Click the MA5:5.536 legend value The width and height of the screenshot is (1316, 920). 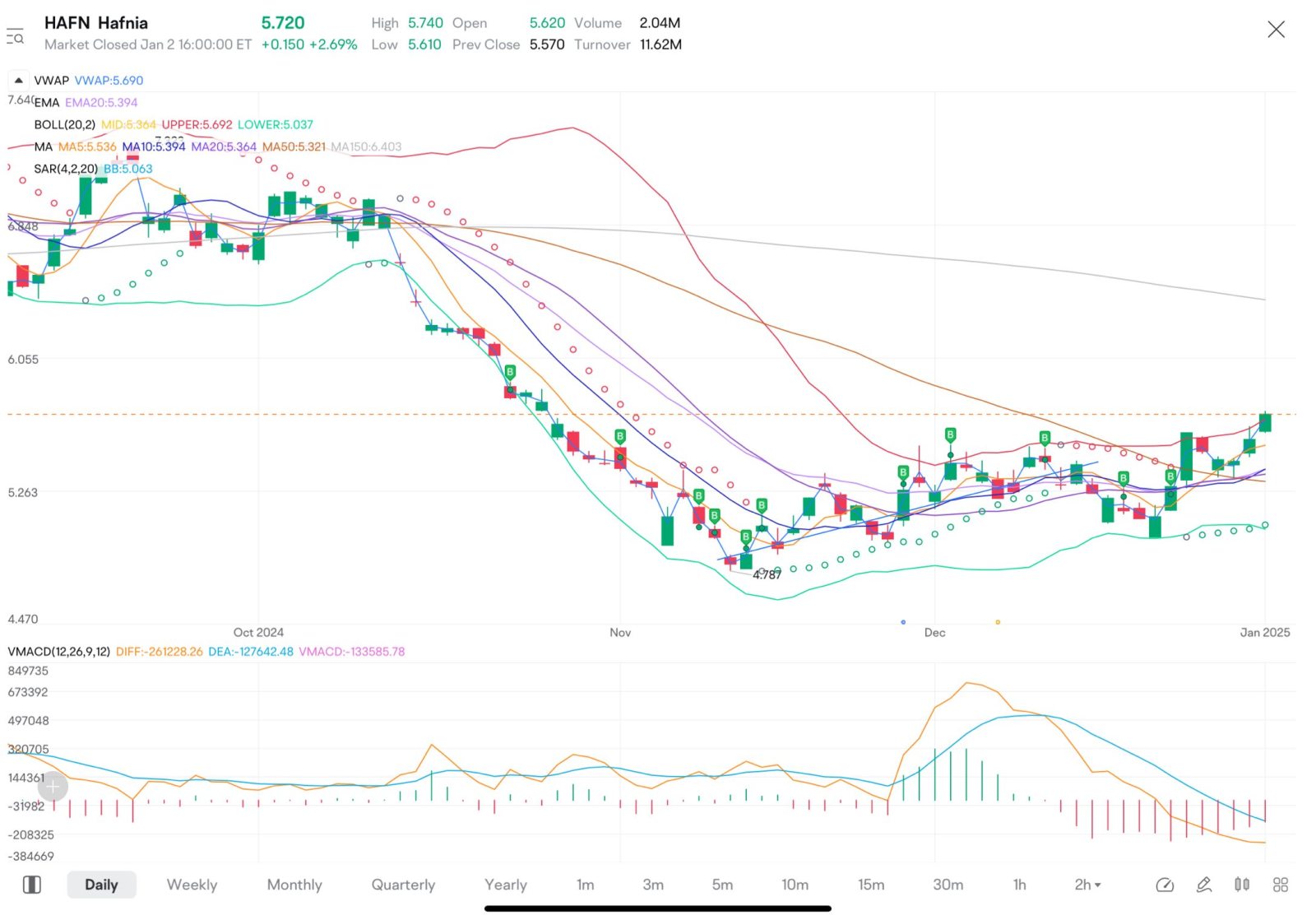pos(87,146)
